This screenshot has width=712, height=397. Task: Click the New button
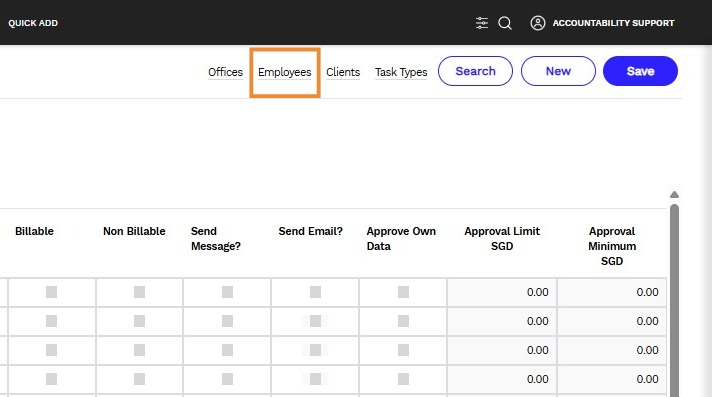click(558, 71)
